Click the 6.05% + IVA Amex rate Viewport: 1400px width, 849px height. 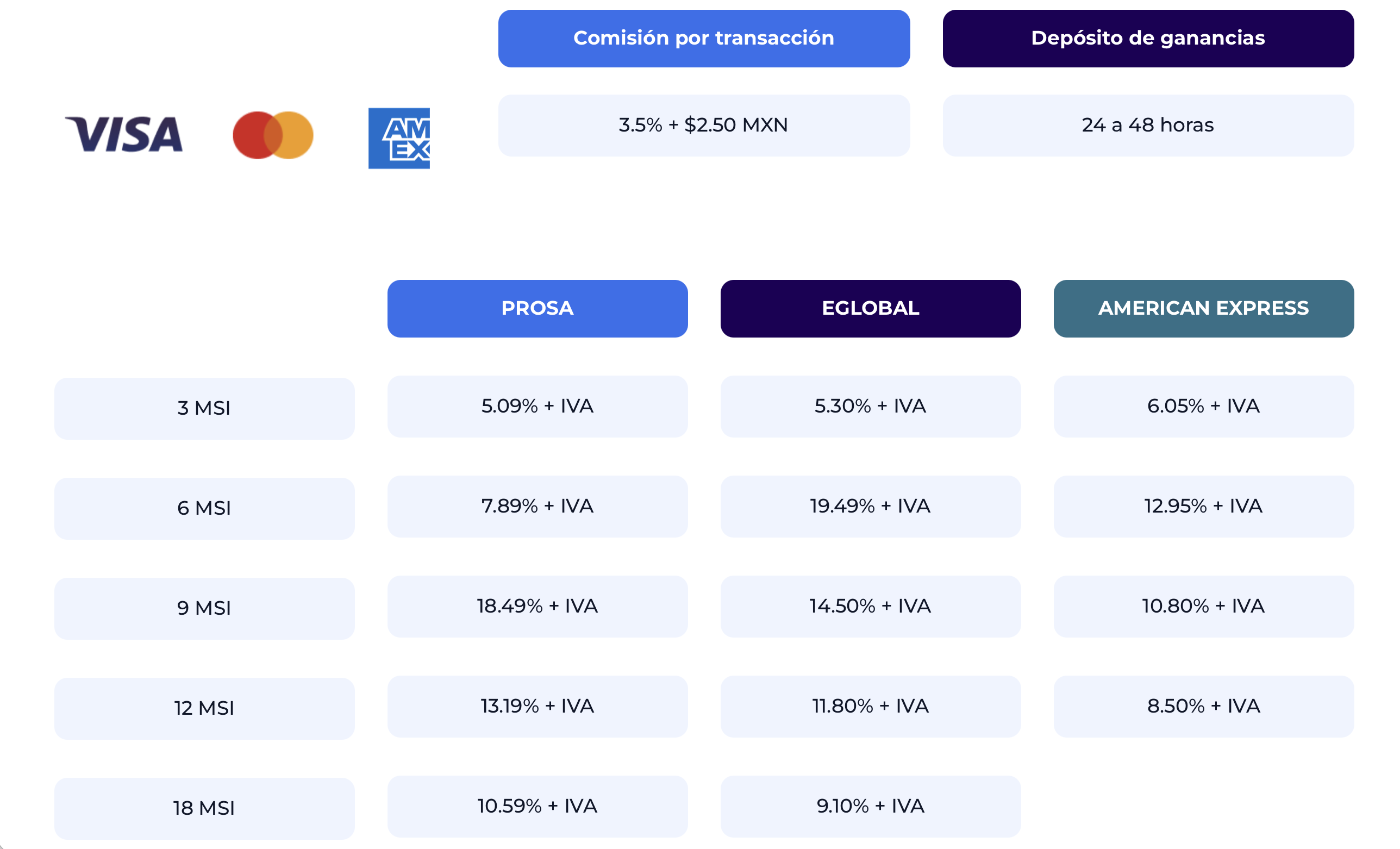(x=1203, y=405)
